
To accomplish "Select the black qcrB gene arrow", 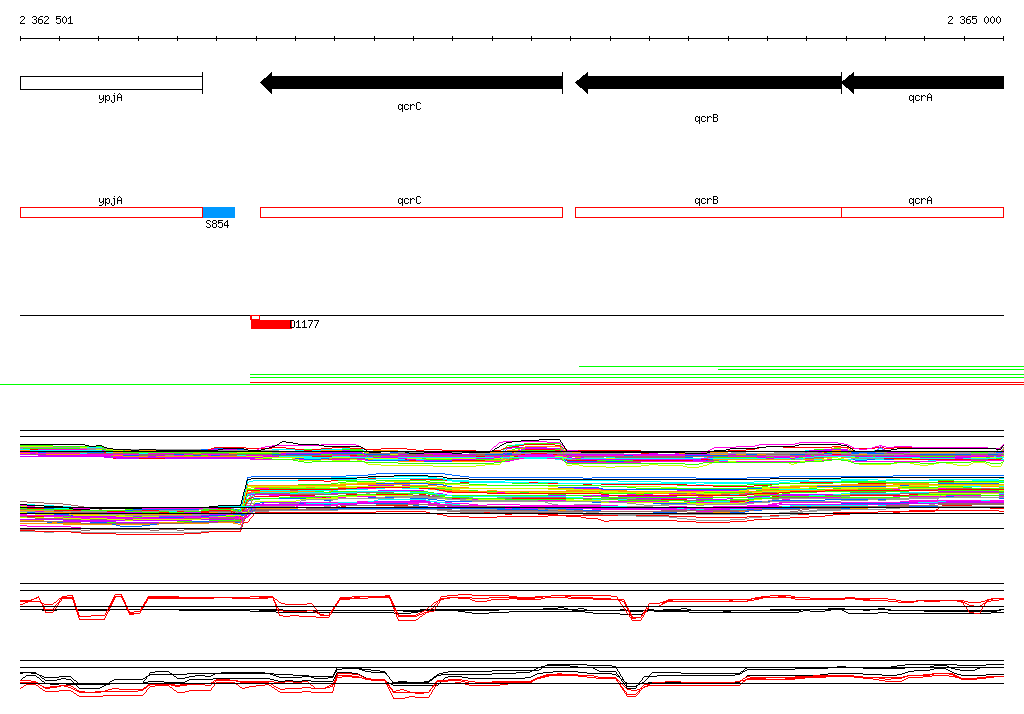I will point(708,83).
